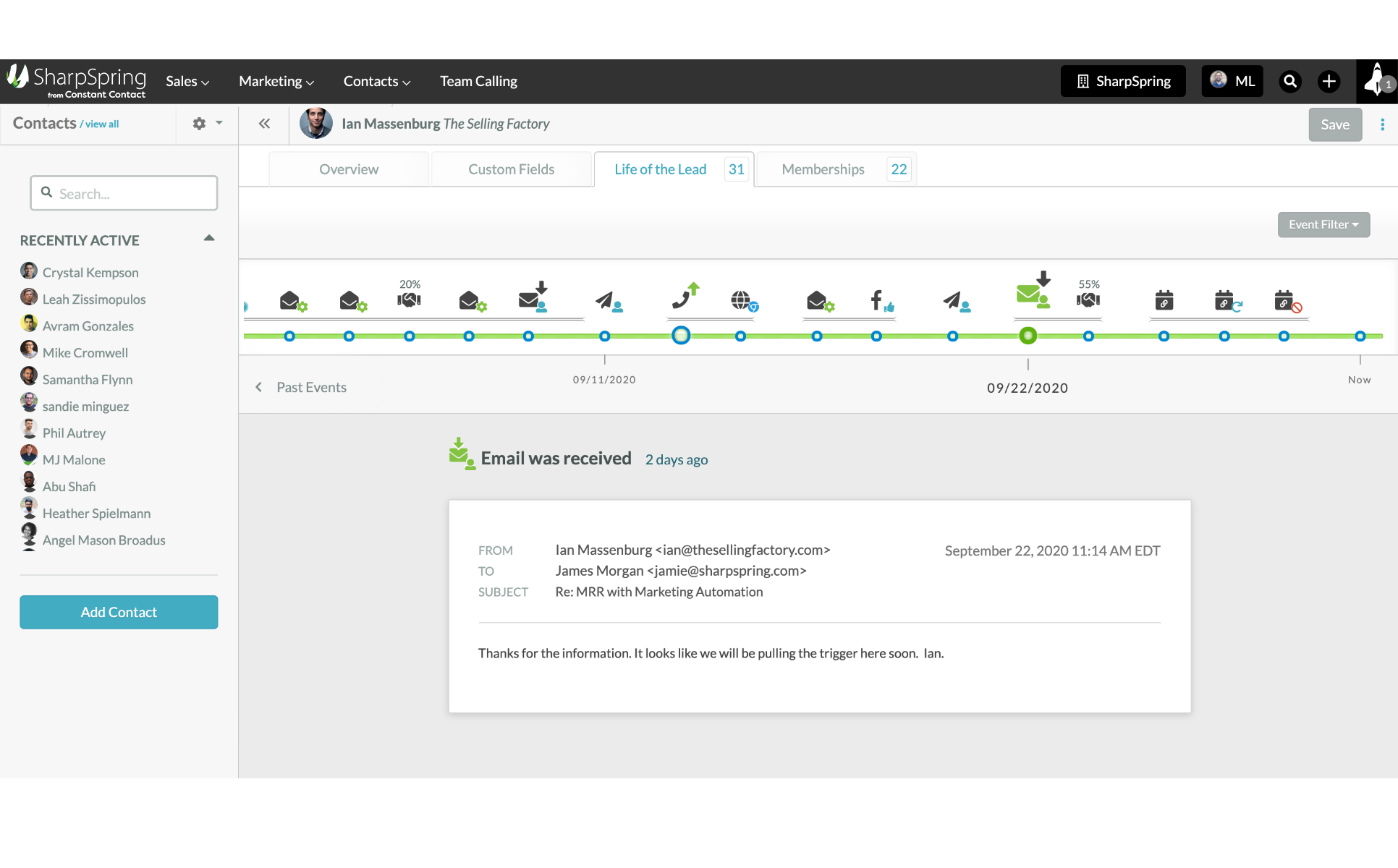Collapse the Recently Active list
Viewport: 1398px width, 868px height.
point(209,238)
